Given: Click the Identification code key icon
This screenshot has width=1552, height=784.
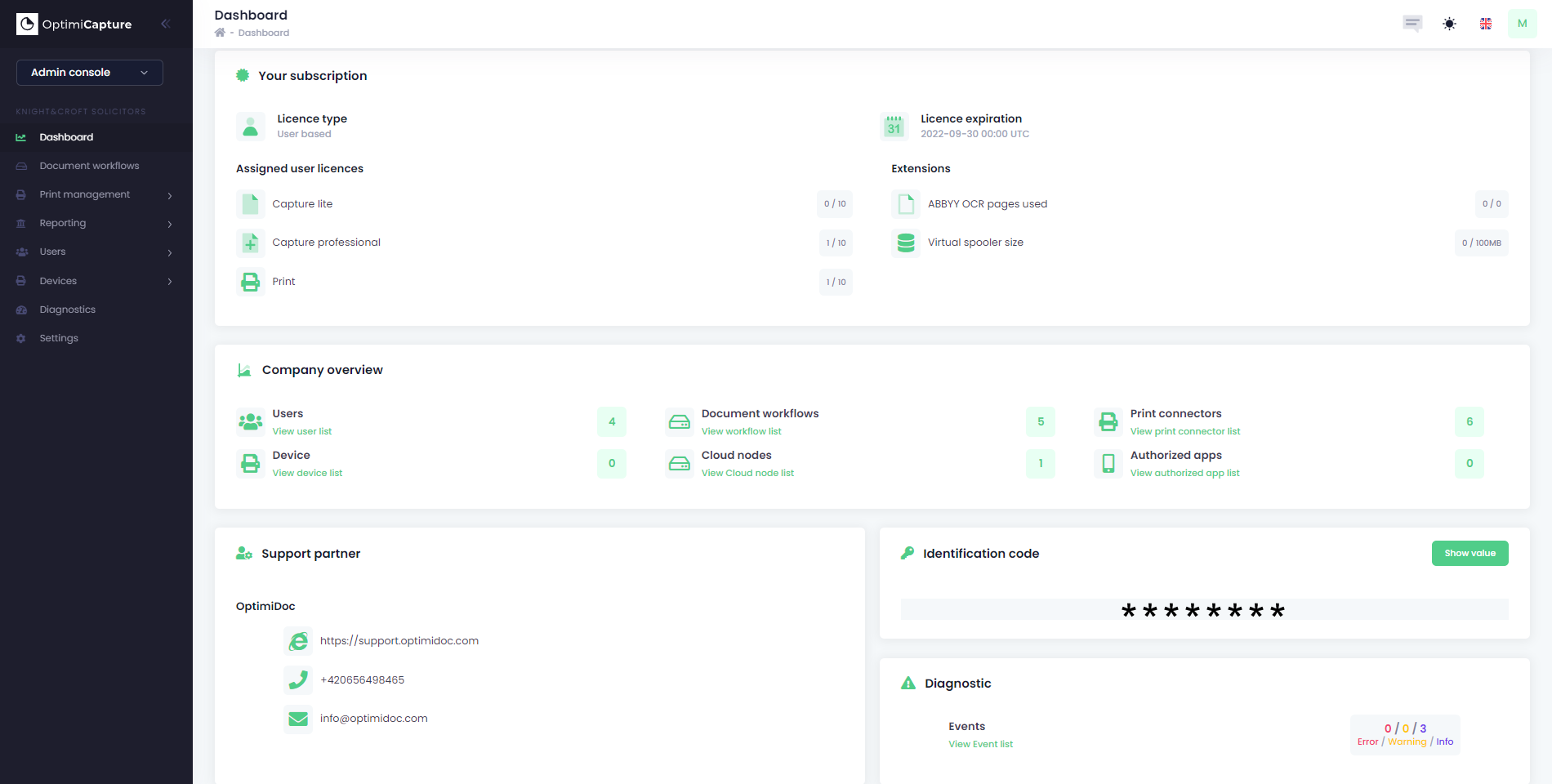Looking at the screenshot, I should [x=908, y=553].
